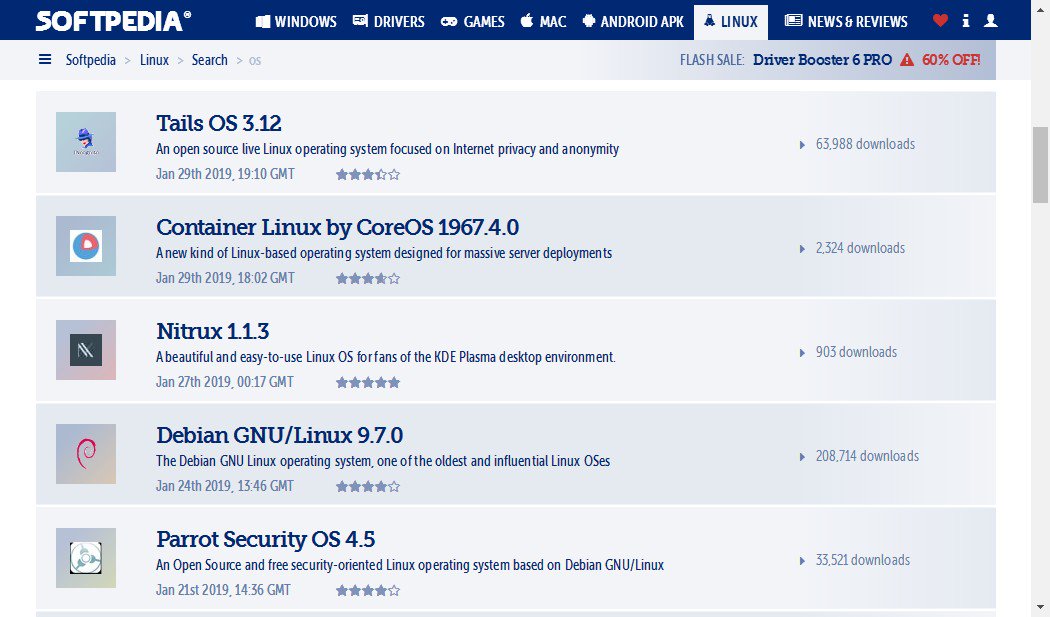The width and height of the screenshot is (1050, 617).
Task: Click the Parrot Security thumbnail
Action: click(86, 557)
